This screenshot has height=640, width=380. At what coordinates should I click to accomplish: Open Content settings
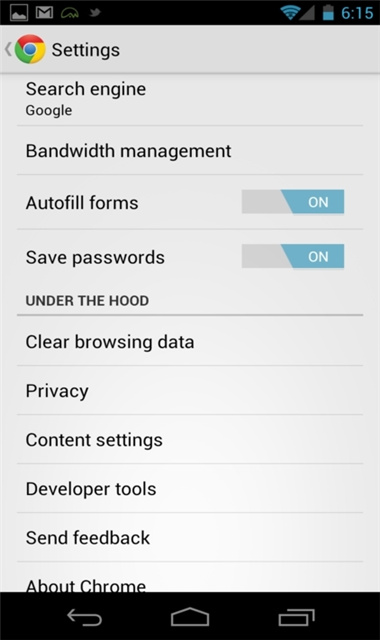[190, 439]
